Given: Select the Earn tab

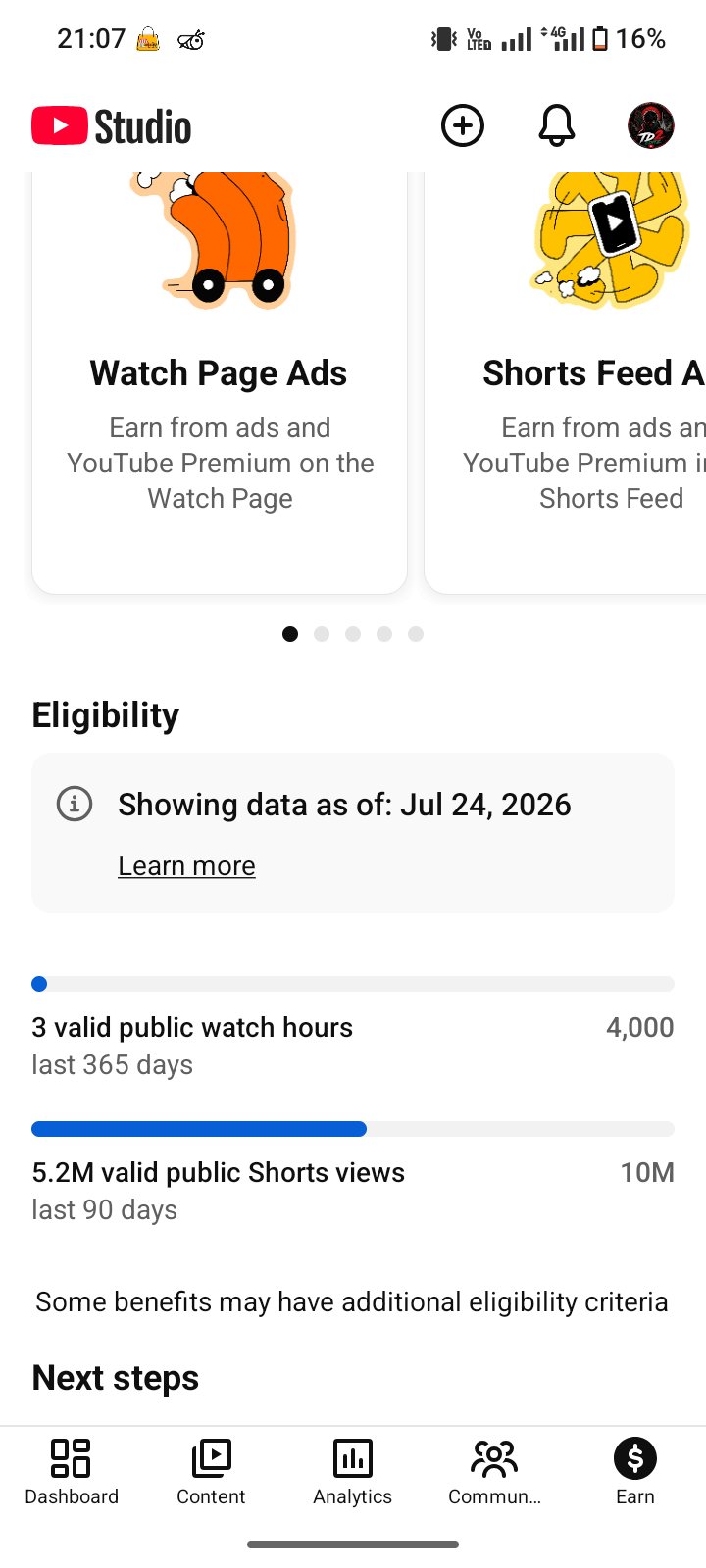Looking at the screenshot, I should pyautogui.click(x=635, y=1471).
